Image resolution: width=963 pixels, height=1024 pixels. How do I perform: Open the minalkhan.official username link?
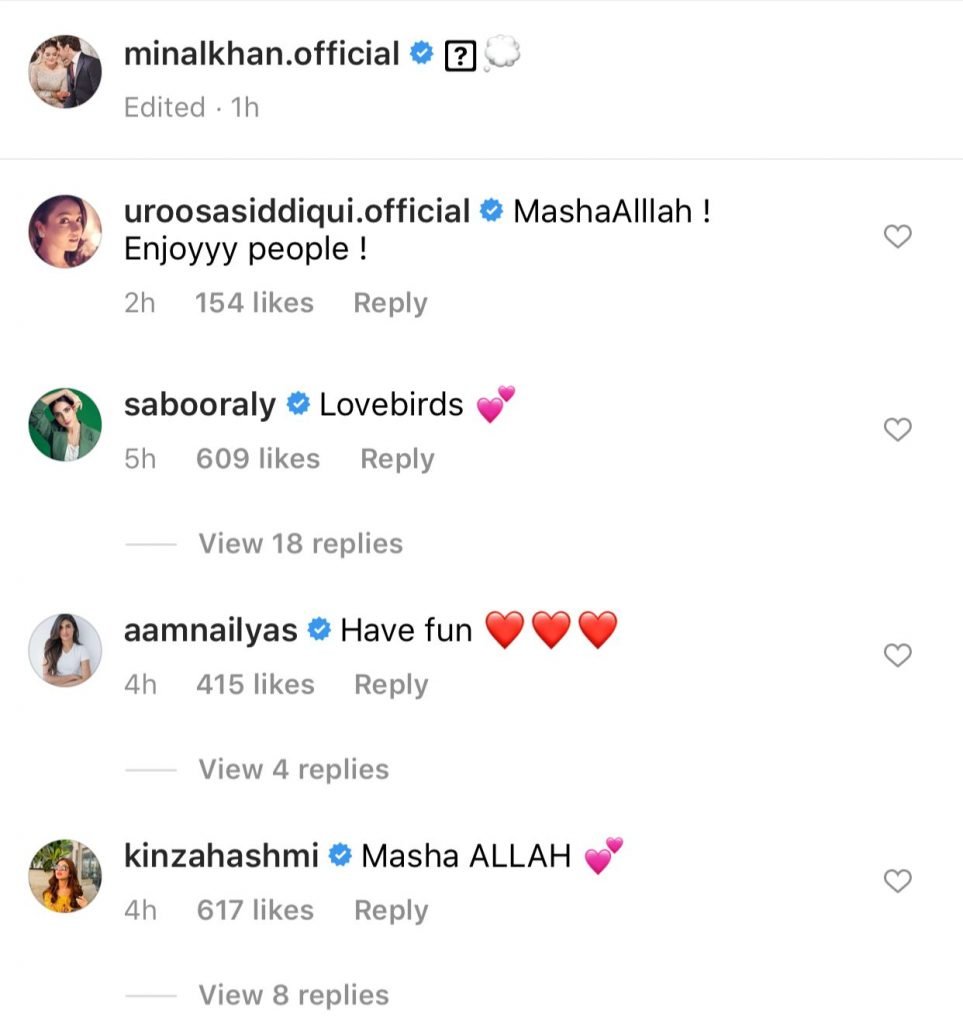(262, 54)
